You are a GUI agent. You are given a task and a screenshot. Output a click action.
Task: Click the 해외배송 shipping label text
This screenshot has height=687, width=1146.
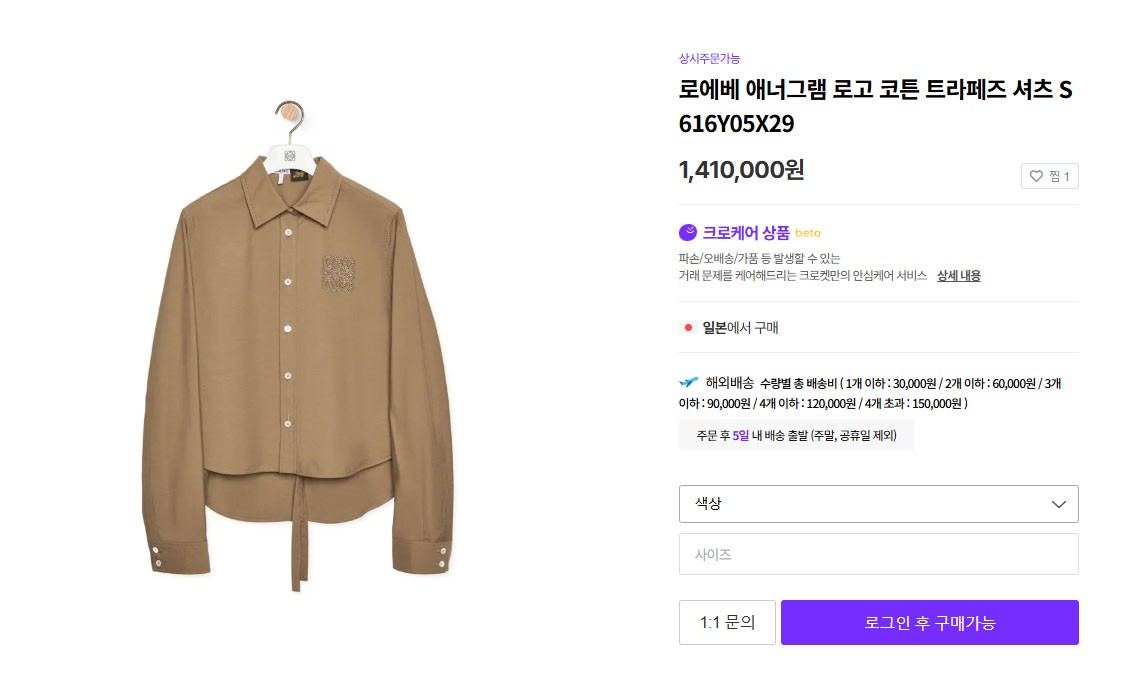pyautogui.click(x=729, y=382)
